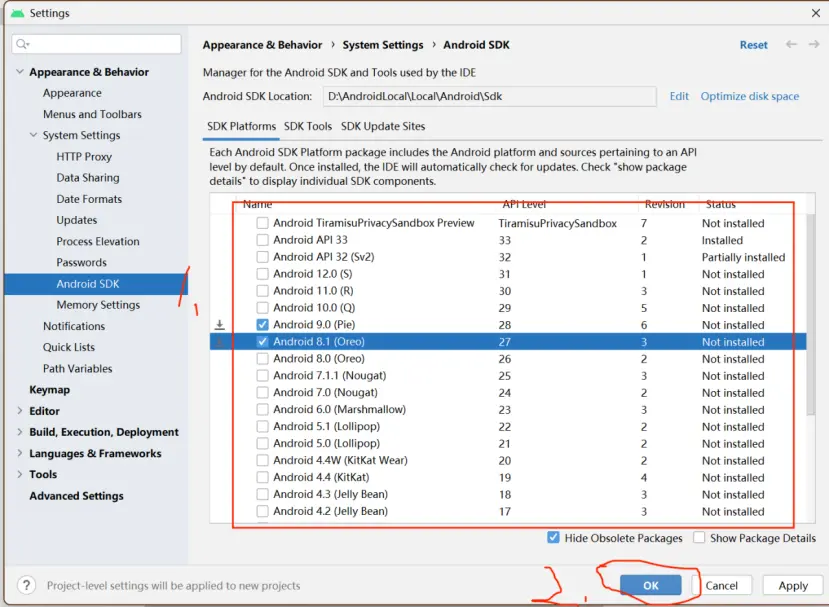Click the help question mark icon
The height and width of the screenshot is (607, 830).
[27, 586]
